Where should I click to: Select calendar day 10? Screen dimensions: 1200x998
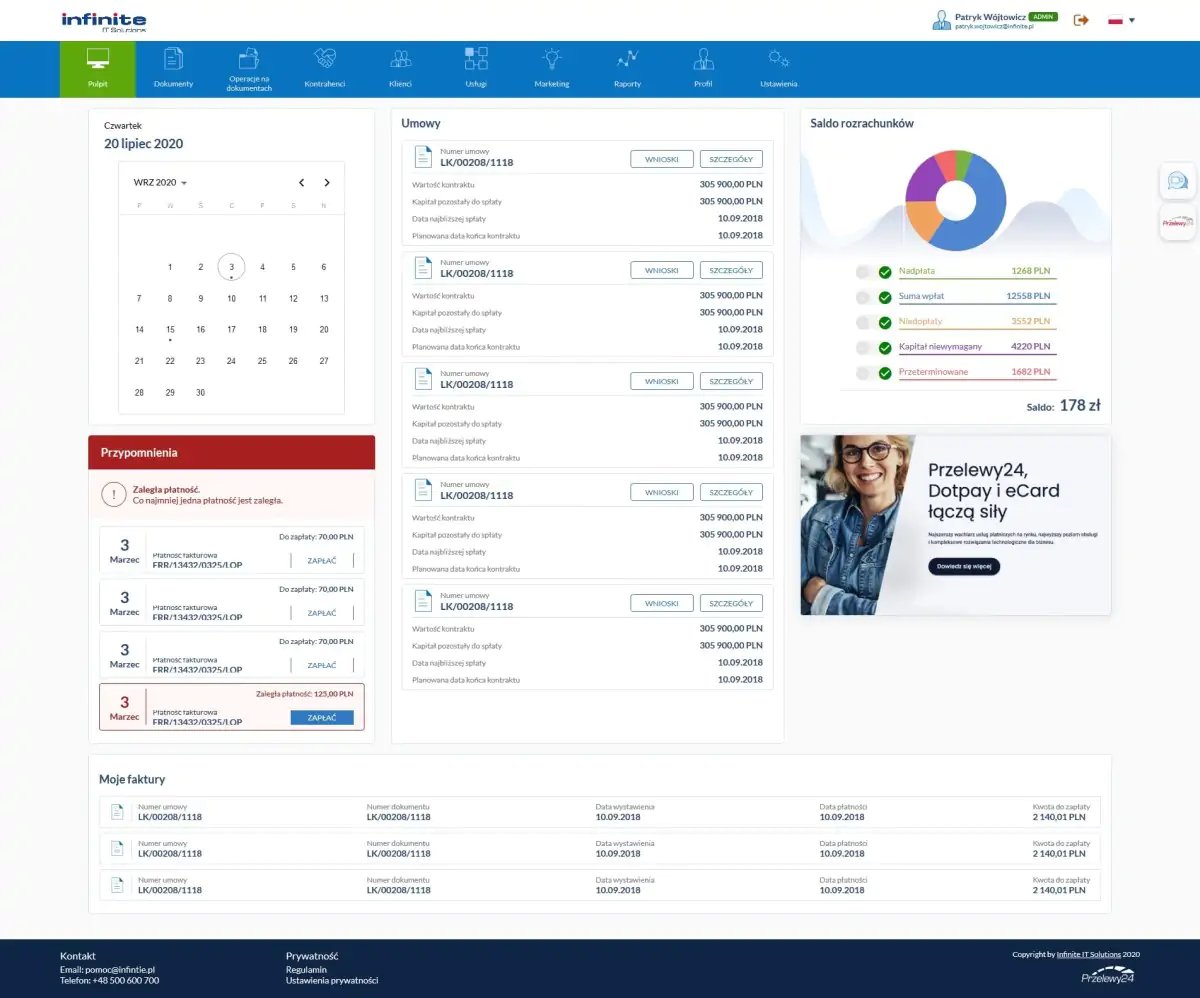pyautogui.click(x=231, y=298)
